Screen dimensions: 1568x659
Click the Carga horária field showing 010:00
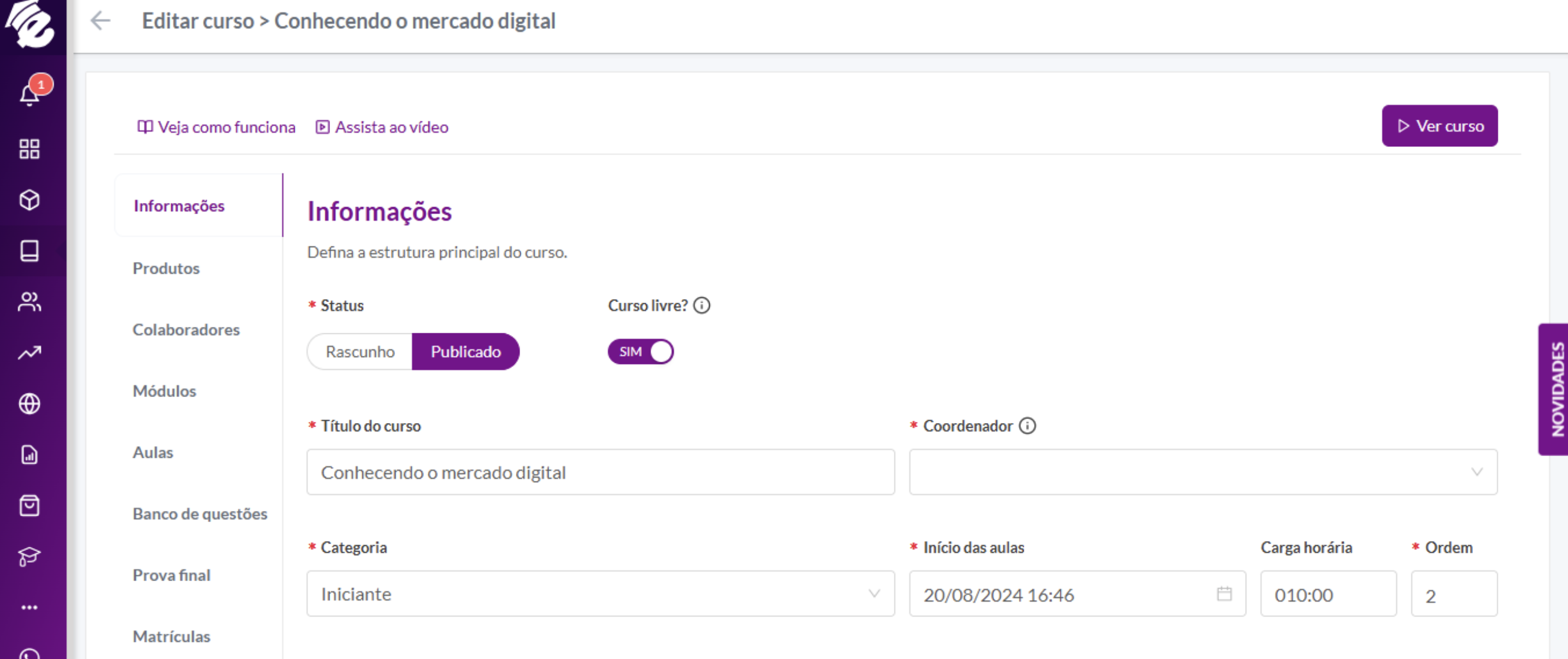pos(1328,594)
